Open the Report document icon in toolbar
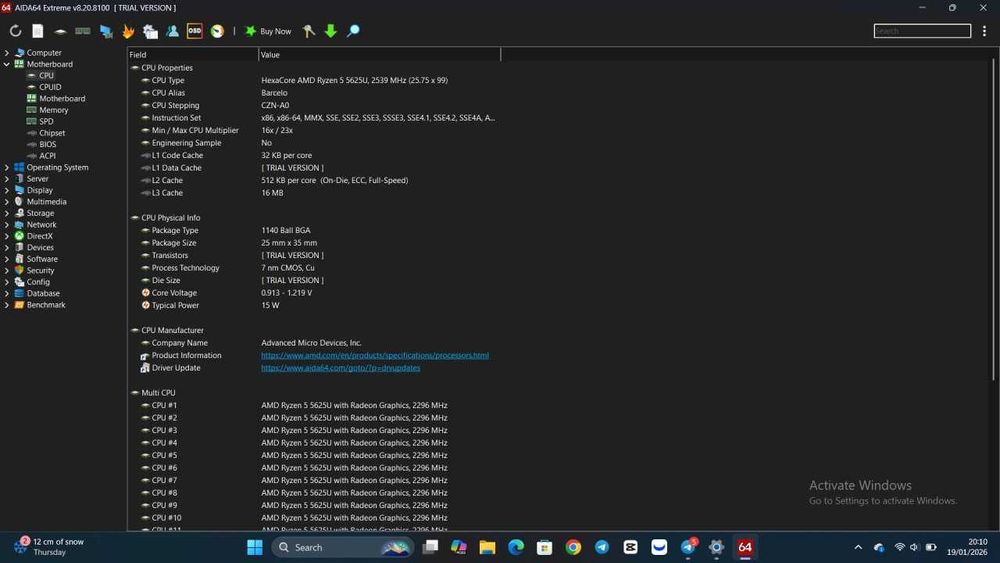 pyautogui.click(x=38, y=31)
